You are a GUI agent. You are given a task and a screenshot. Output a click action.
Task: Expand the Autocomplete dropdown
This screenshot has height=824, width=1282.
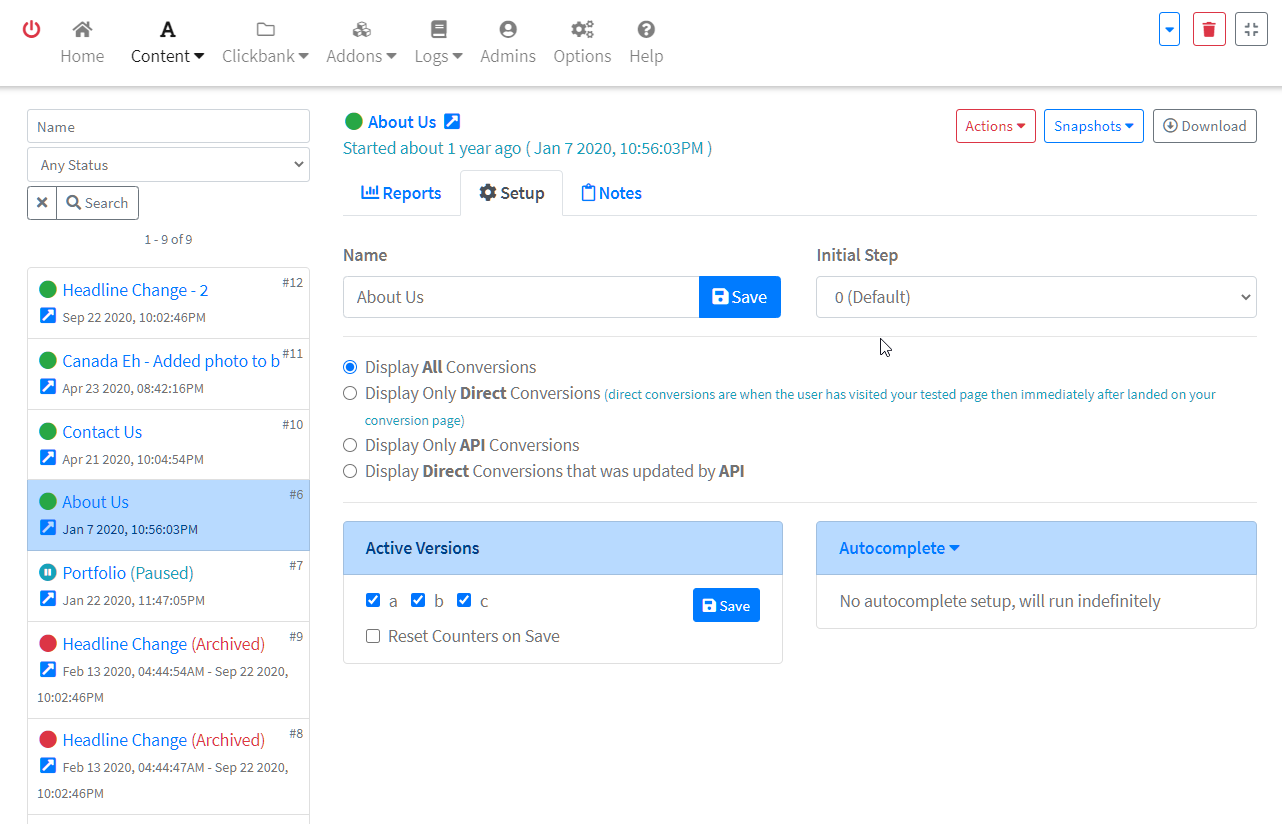coord(899,548)
